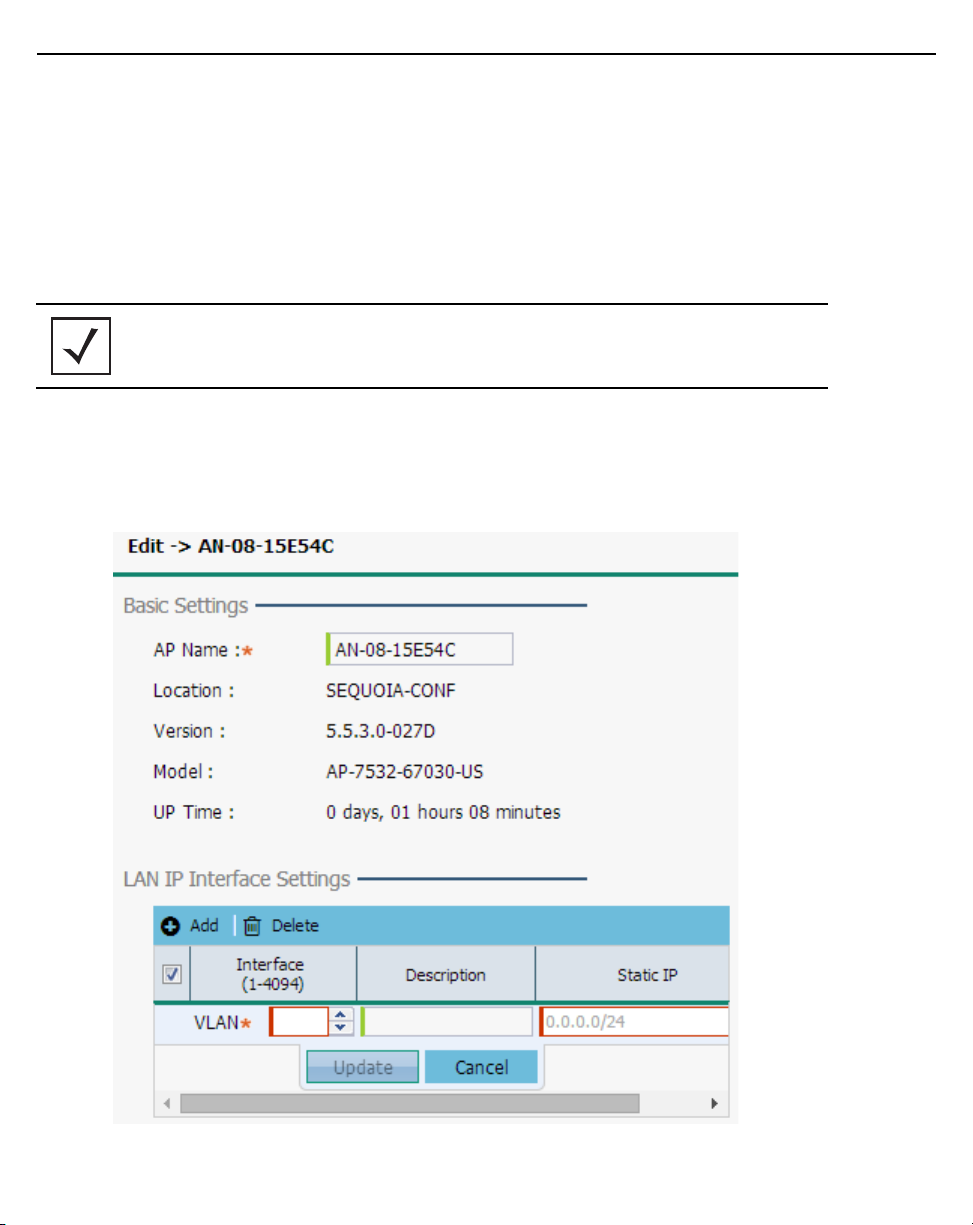Click the Static IP column header

click(x=645, y=974)
